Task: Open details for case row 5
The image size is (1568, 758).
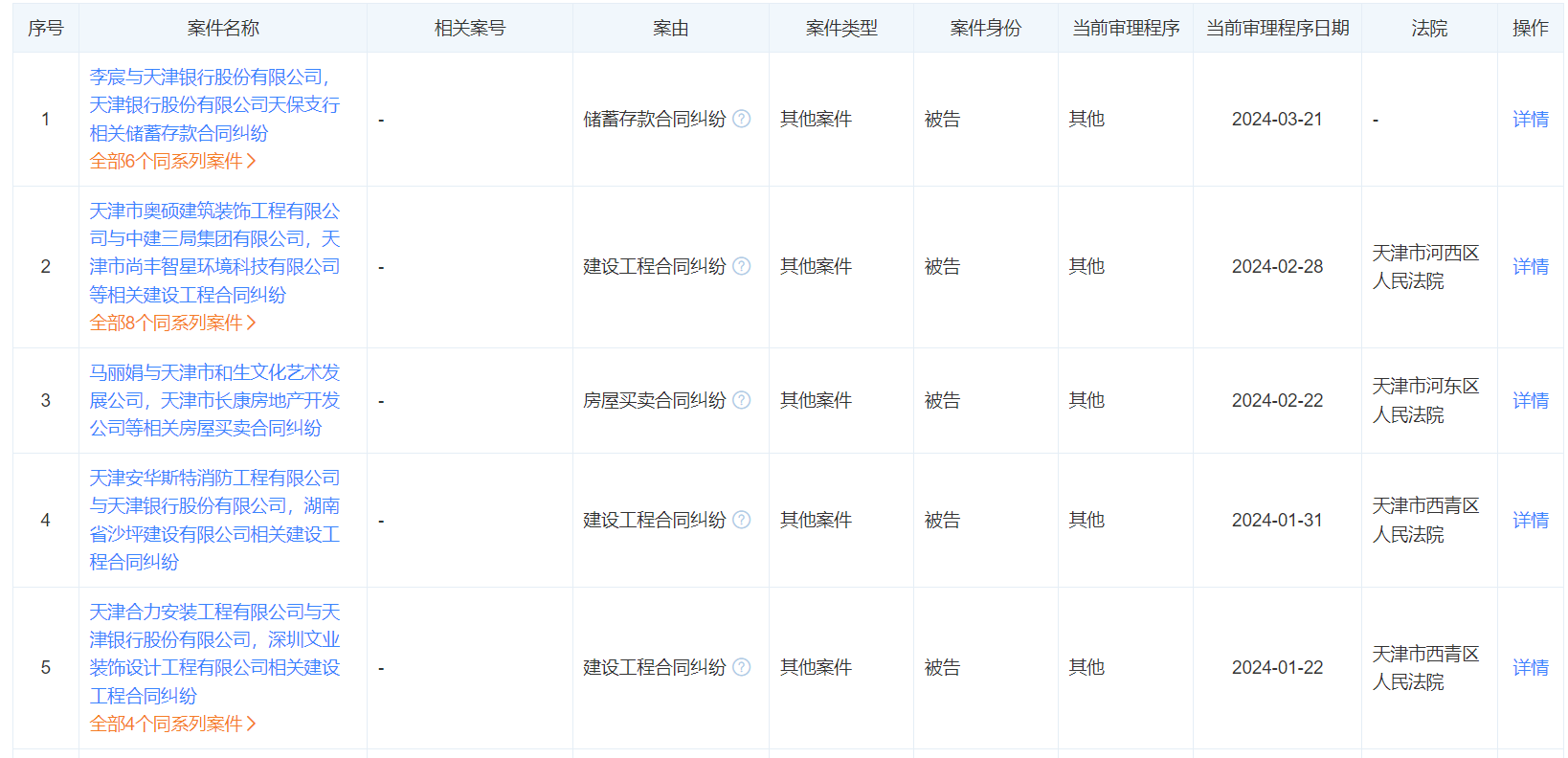Action: pos(1531,667)
